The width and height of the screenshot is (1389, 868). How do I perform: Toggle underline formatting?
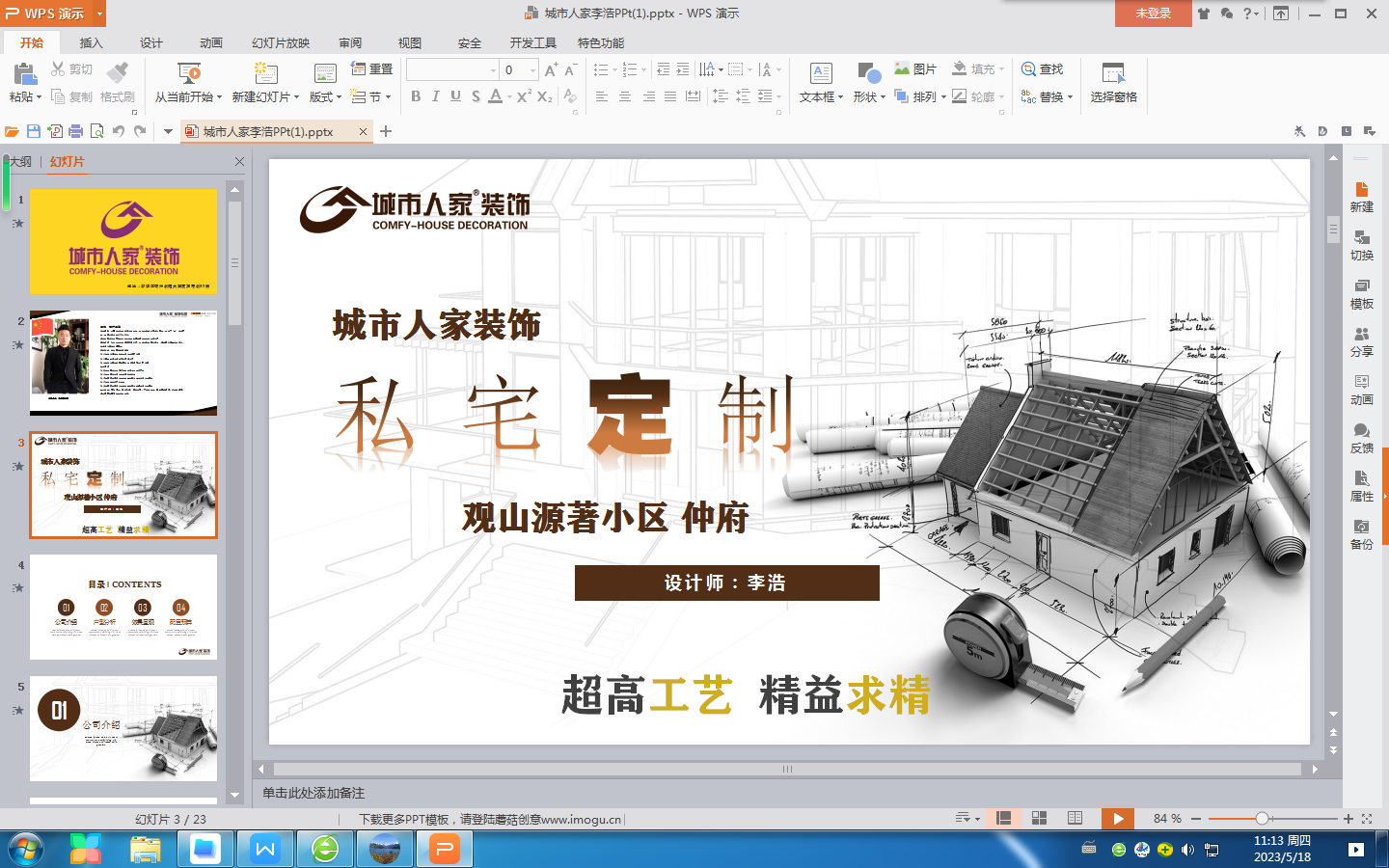[455, 96]
